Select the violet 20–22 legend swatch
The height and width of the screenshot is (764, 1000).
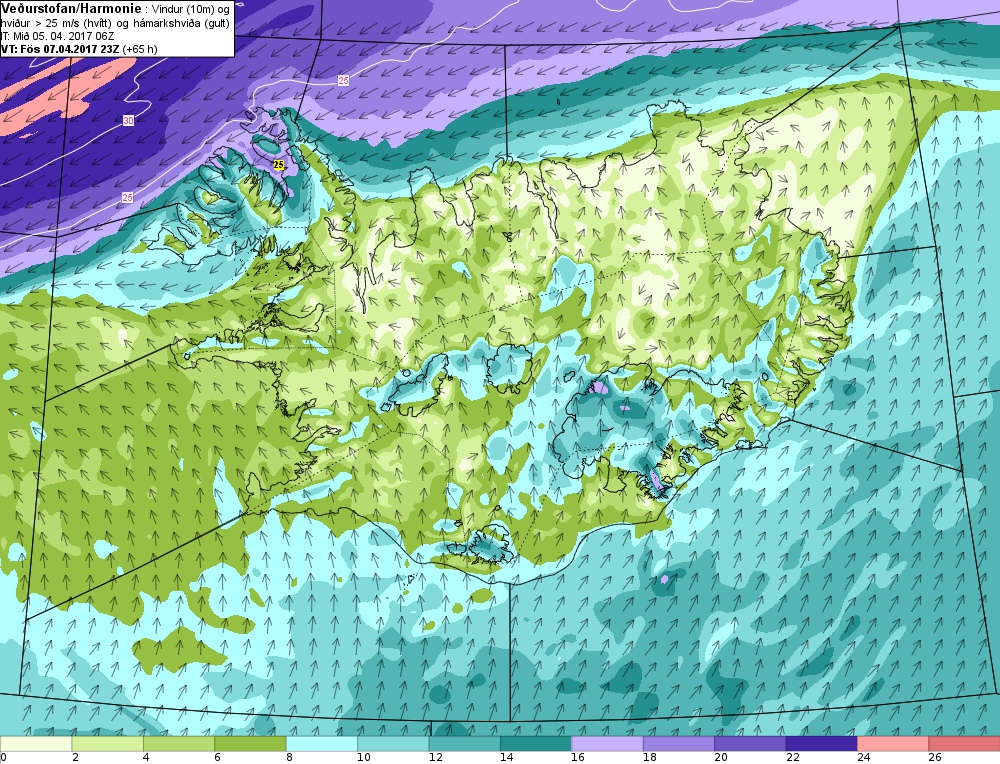point(751,744)
